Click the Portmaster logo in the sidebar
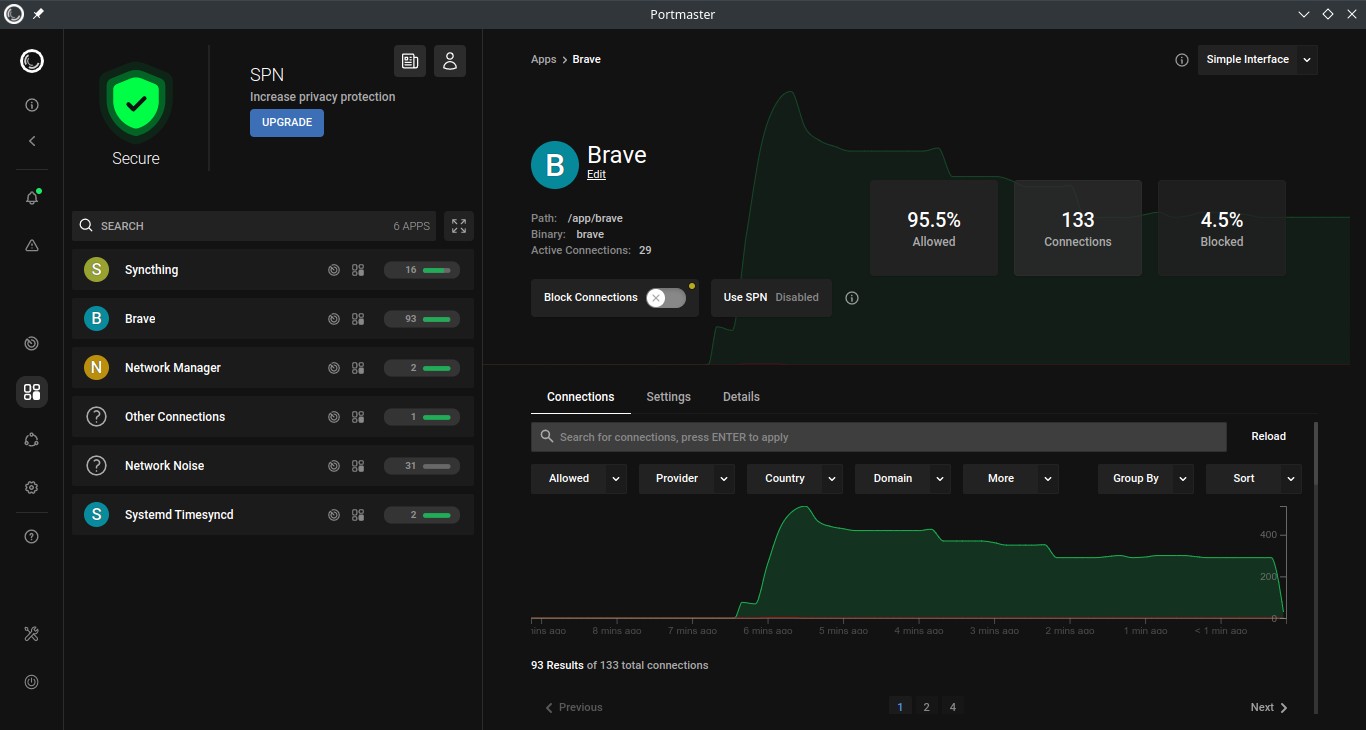1366x730 pixels. [x=32, y=61]
